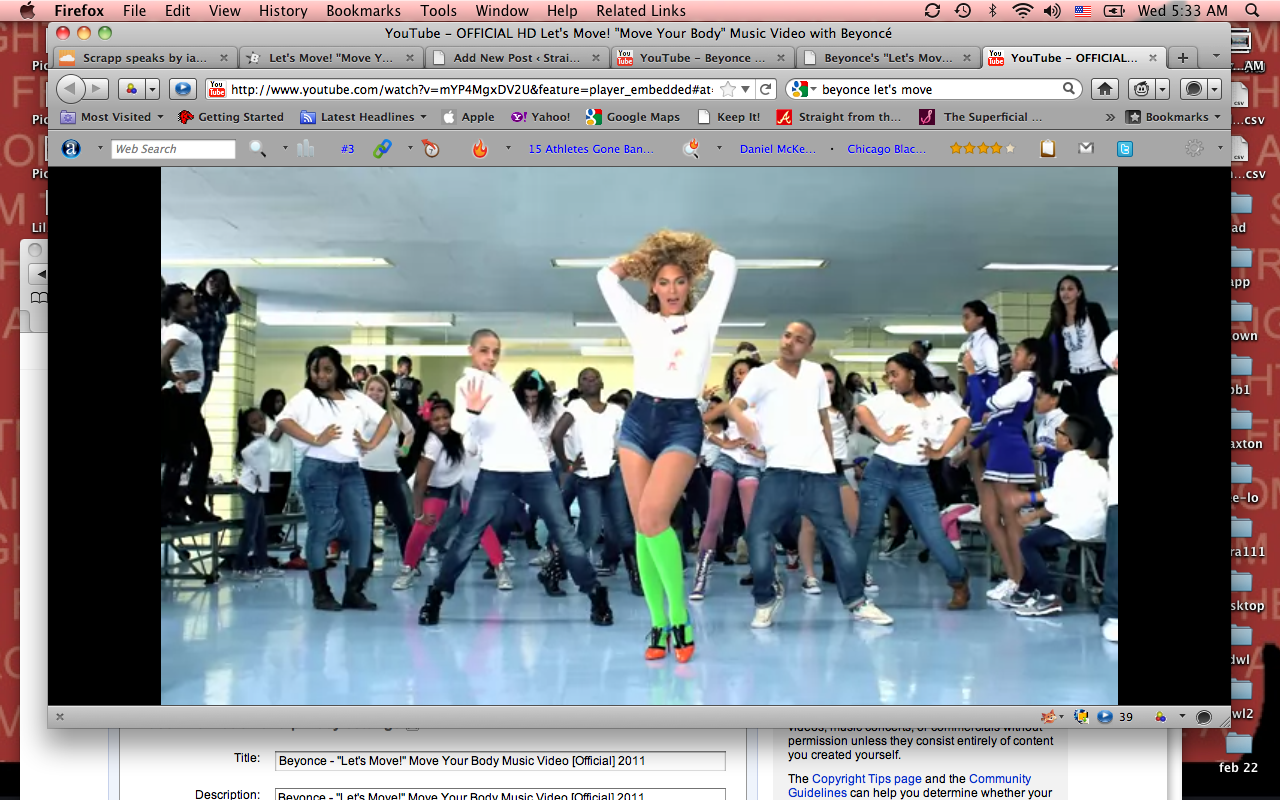Viewport: 1280px width, 800px height.
Task: Open the History menu in menu bar
Action: [x=283, y=11]
